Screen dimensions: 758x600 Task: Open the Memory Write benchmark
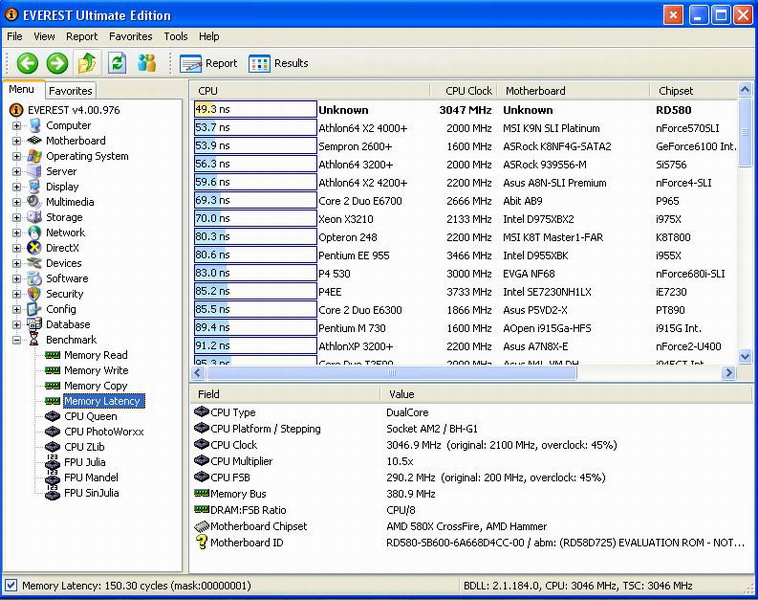click(x=96, y=370)
